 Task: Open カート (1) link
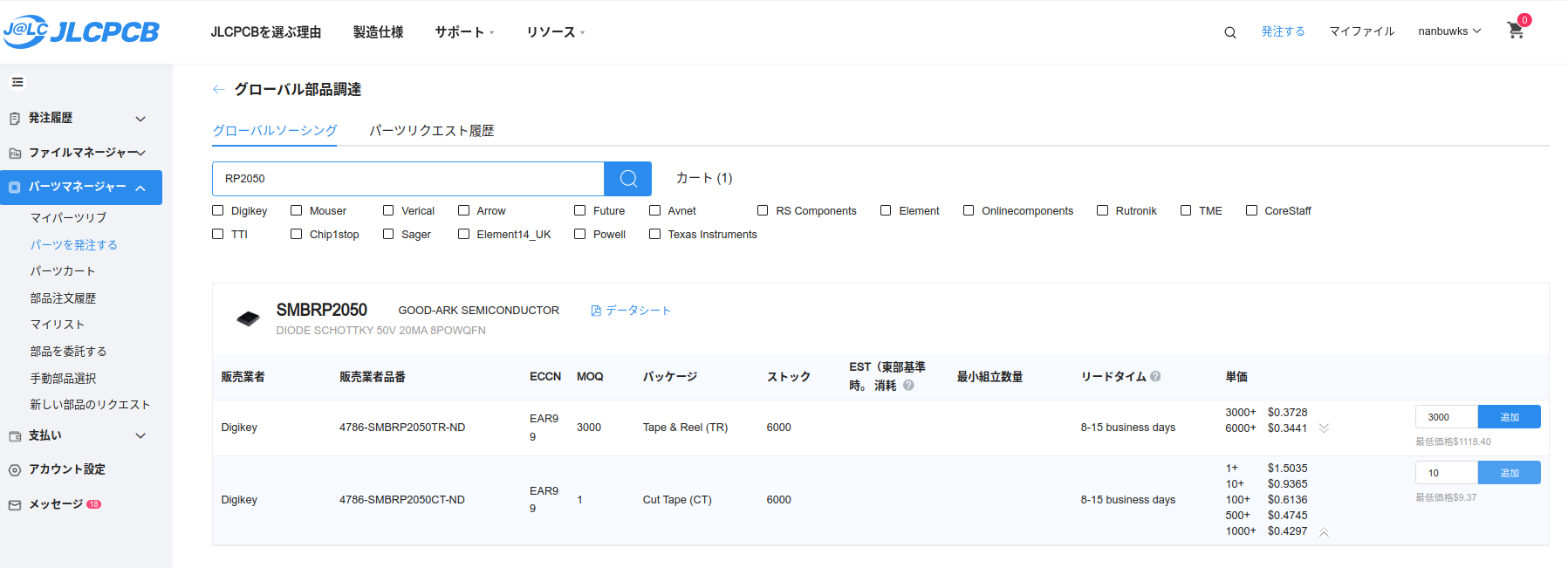[x=704, y=178]
